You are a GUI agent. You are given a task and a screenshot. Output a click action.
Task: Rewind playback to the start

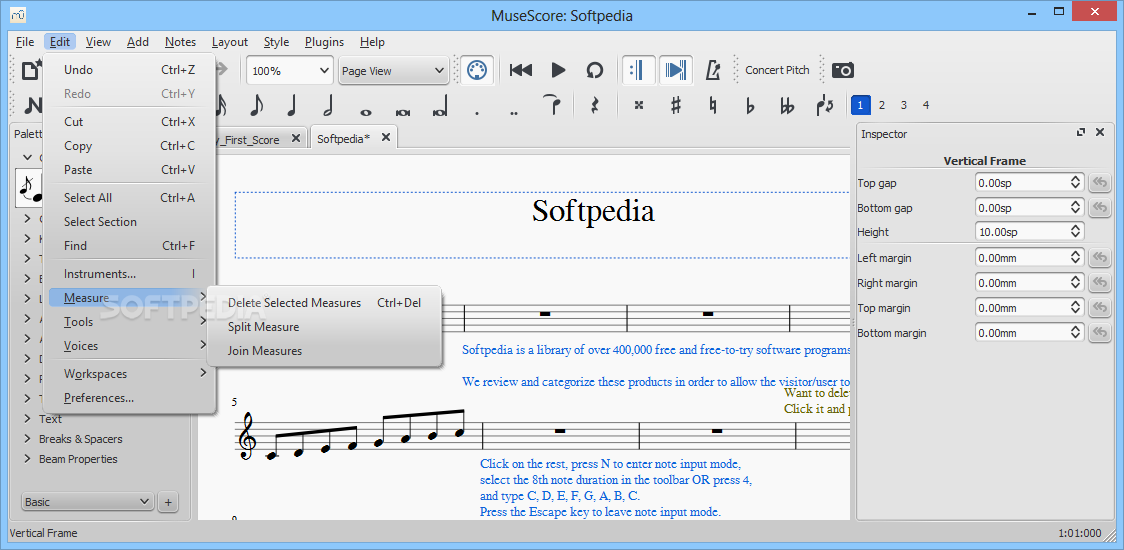point(520,70)
